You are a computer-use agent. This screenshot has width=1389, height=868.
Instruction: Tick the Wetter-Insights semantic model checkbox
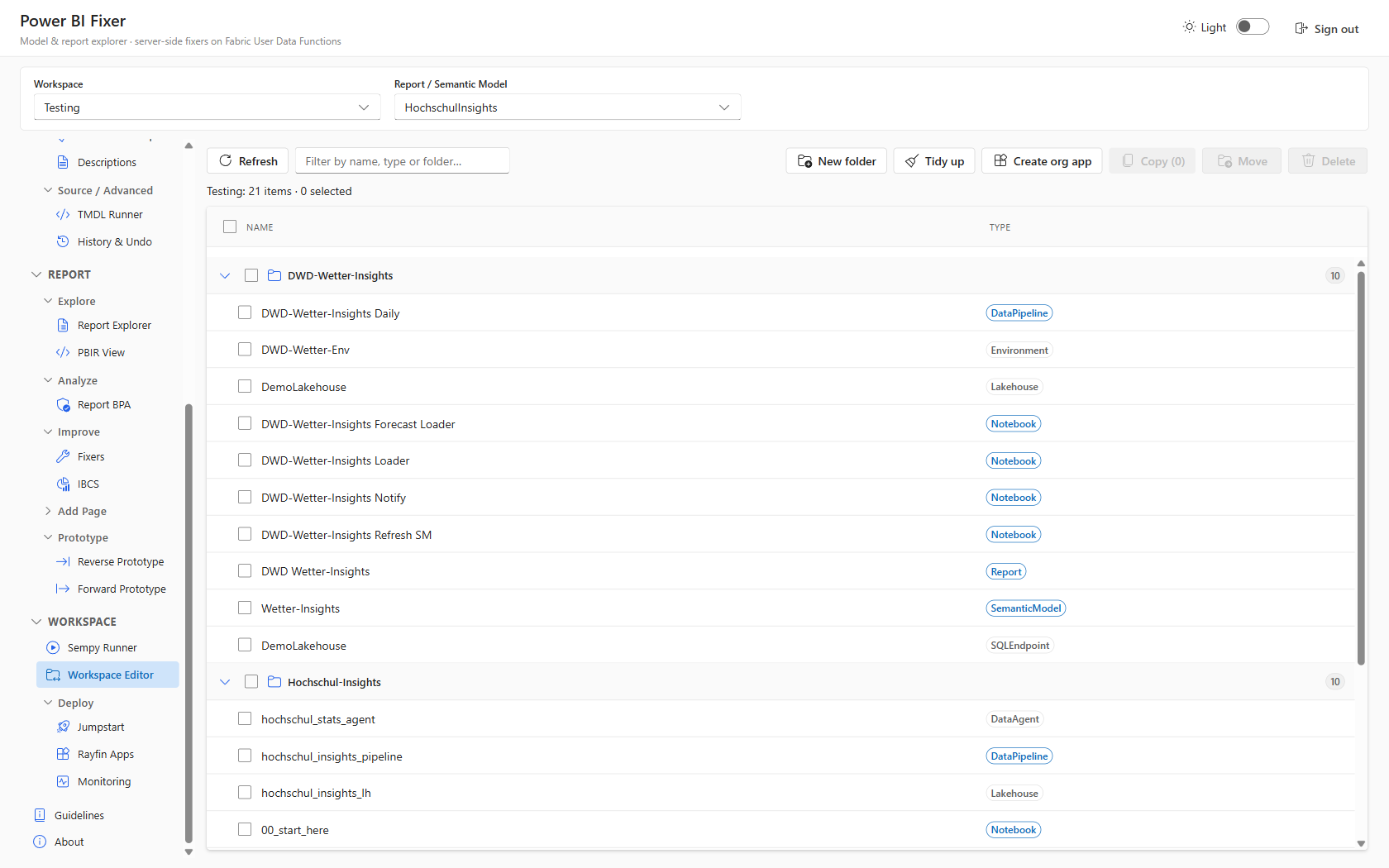click(x=245, y=608)
